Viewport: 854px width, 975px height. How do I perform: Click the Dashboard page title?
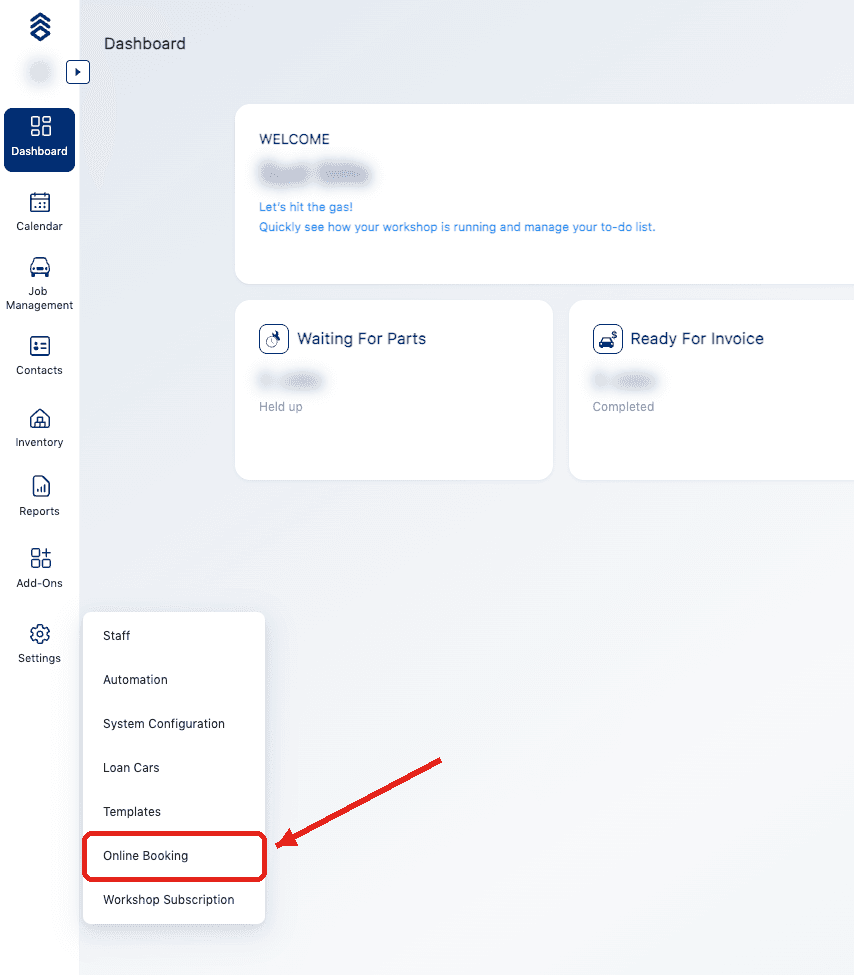click(145, 44)
